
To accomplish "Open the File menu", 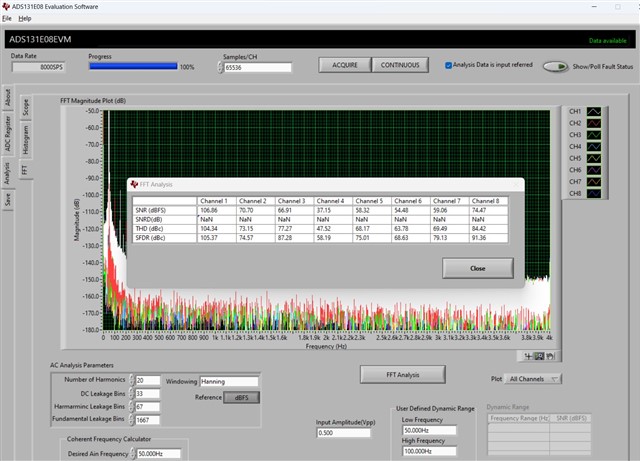I will click(x=7, y=18).
